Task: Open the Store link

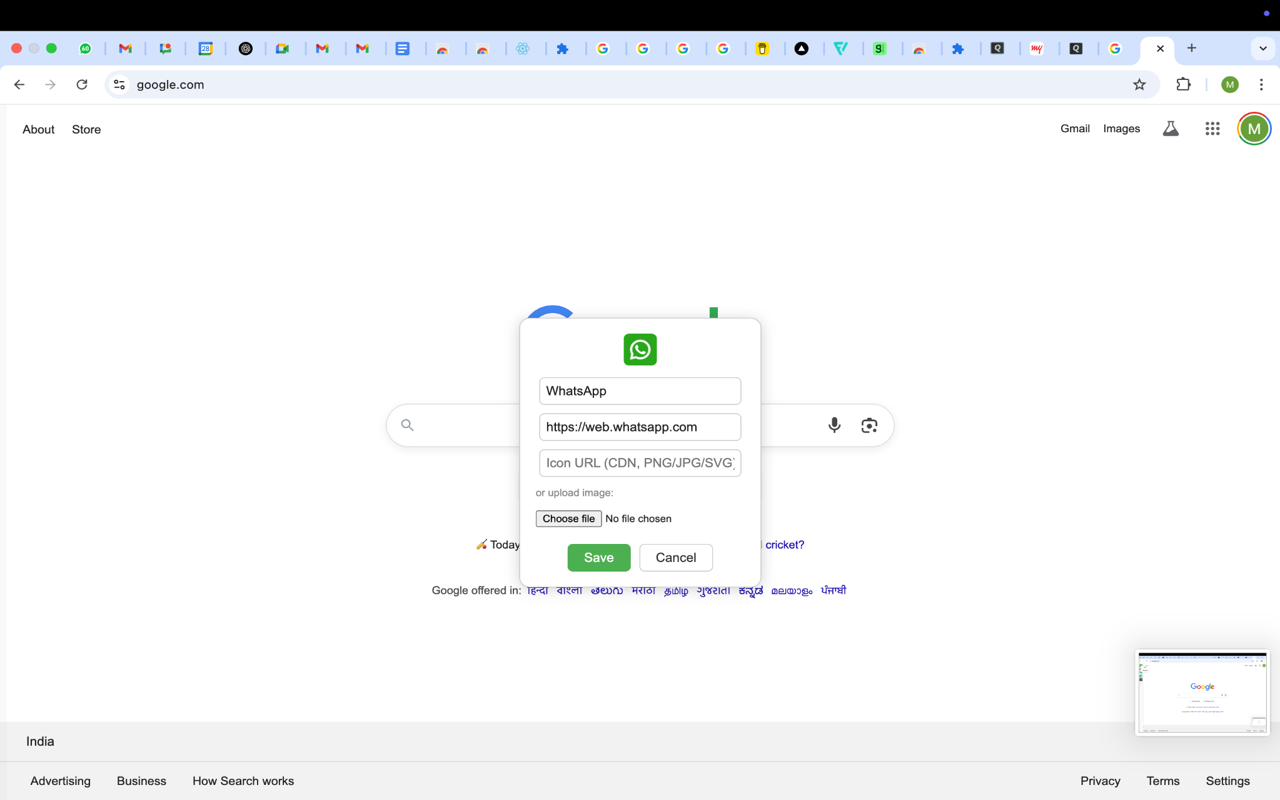Action: (x=86, y=129)
